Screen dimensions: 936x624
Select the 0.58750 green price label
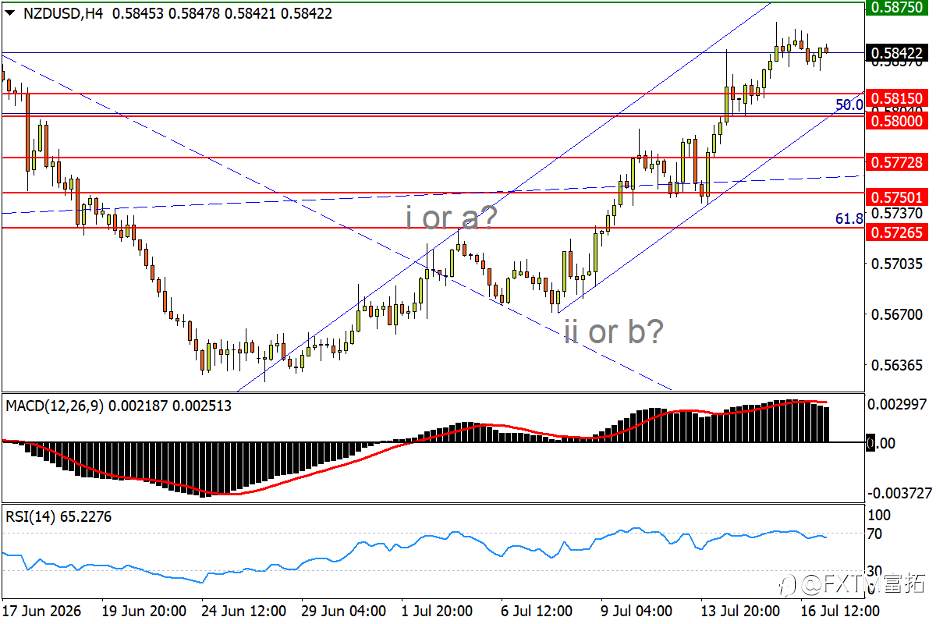(897, 8)
